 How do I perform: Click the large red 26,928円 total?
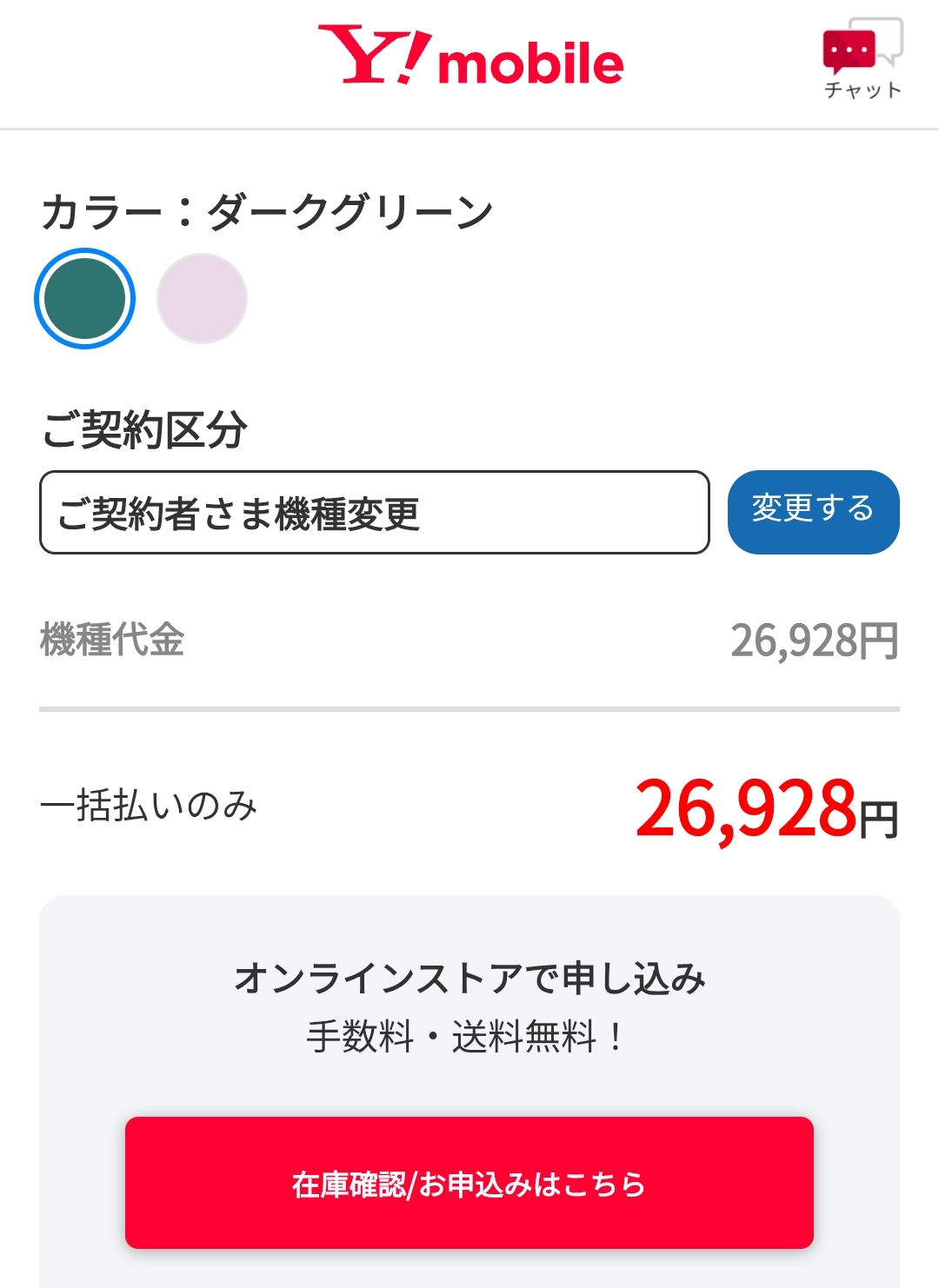pyautogui.click(x=765, y=809)
